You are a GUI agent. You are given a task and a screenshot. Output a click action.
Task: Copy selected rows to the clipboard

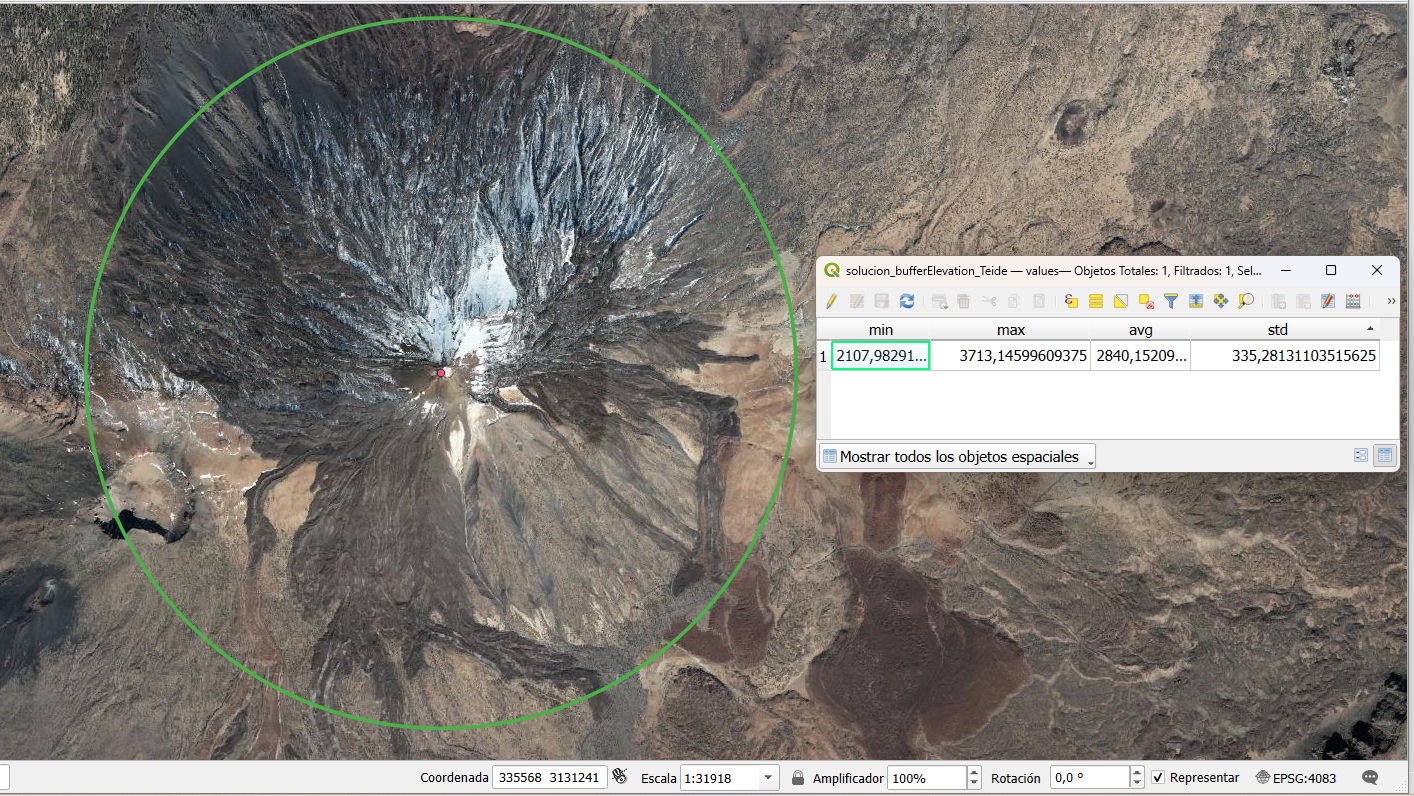click(x=1014, y=301)
